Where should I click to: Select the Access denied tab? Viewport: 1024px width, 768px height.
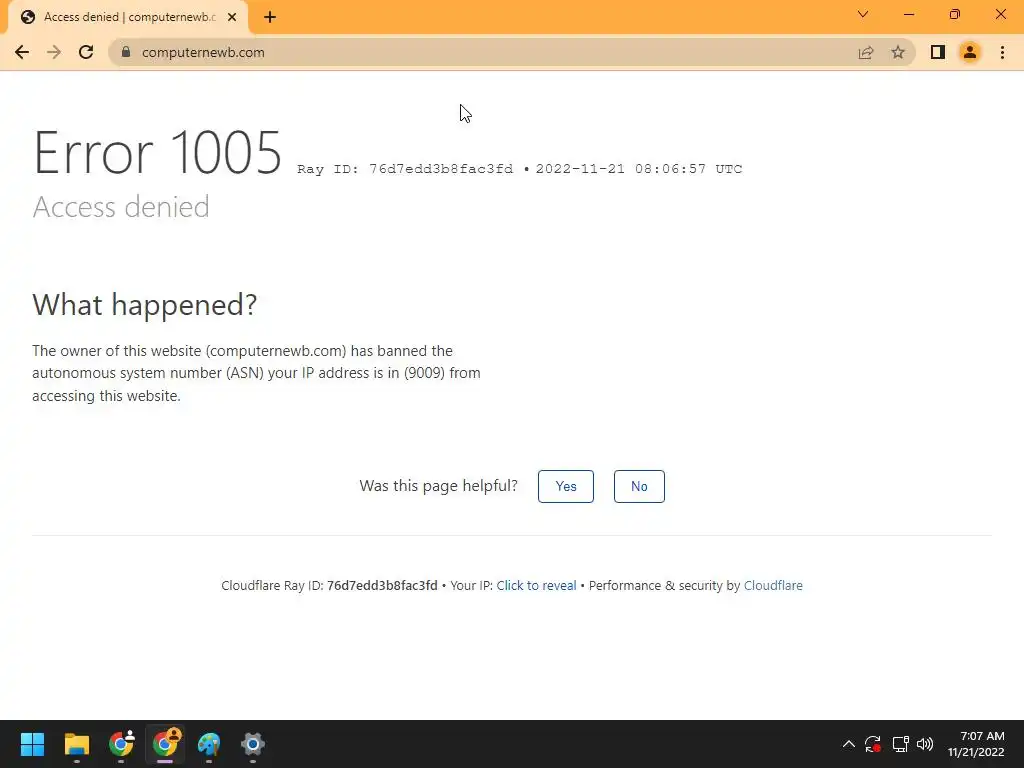pyautogui.click(x=127, y=17)
